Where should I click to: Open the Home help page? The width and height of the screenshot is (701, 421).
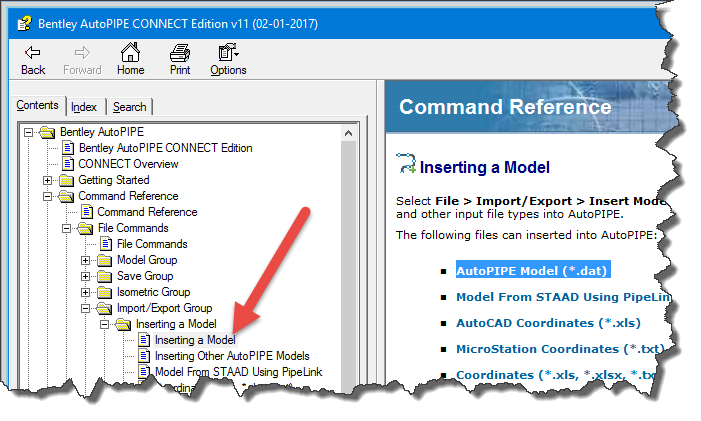[x=131, y=60]
